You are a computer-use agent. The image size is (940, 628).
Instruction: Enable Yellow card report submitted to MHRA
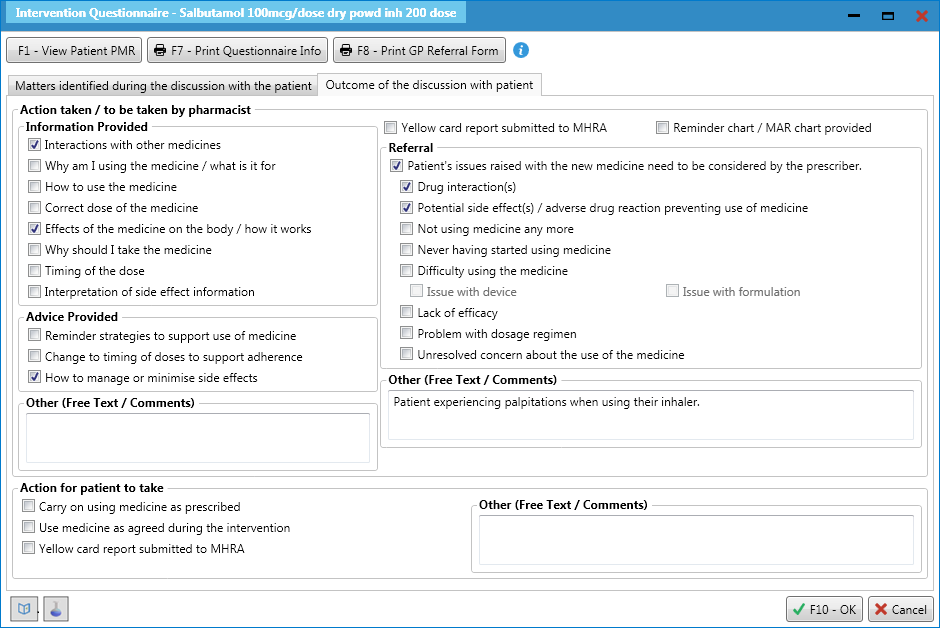(390, 127)
